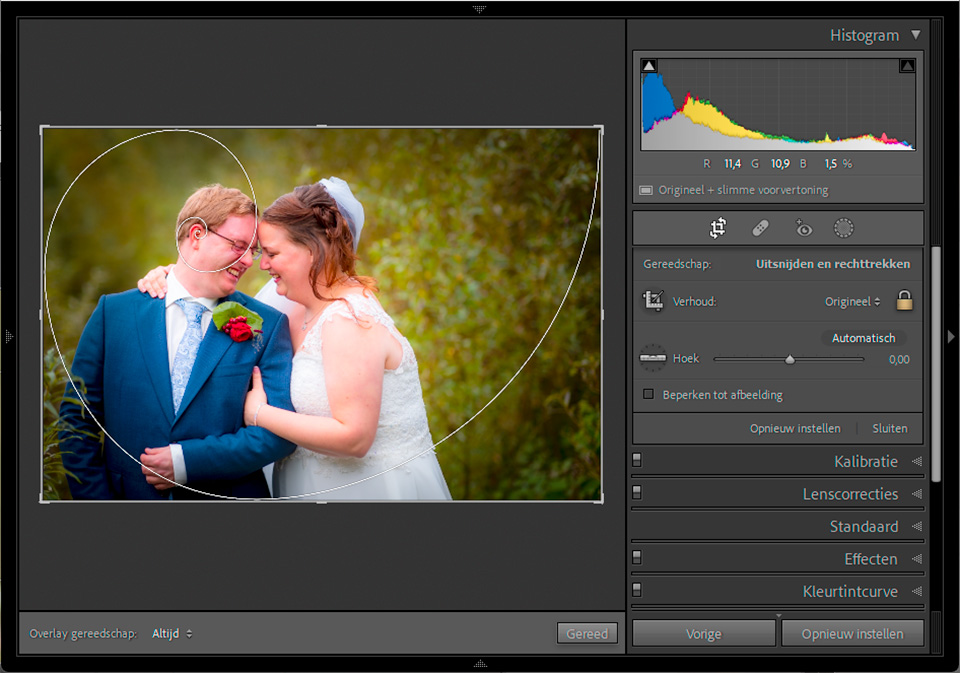Pick the straighten level tool beside Hoek
Screen dimensions: 960x673
653,358
